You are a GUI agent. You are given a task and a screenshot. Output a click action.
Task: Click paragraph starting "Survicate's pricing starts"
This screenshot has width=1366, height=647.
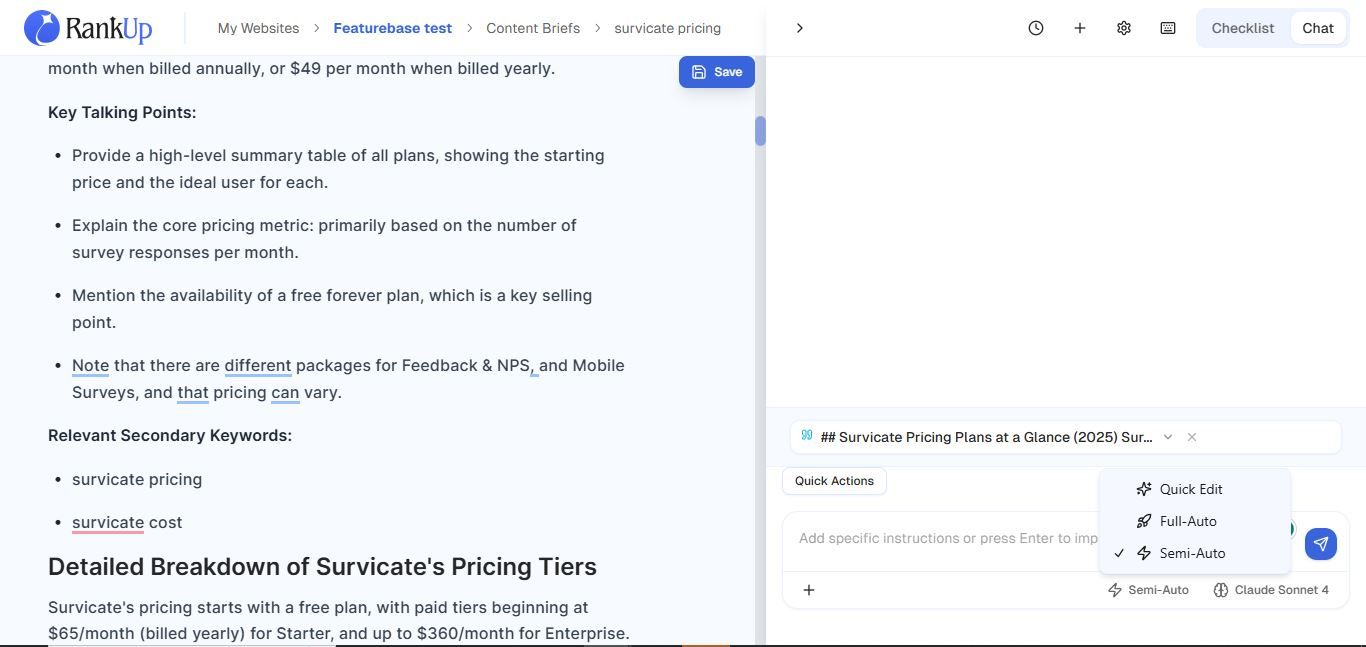point(339,621)
